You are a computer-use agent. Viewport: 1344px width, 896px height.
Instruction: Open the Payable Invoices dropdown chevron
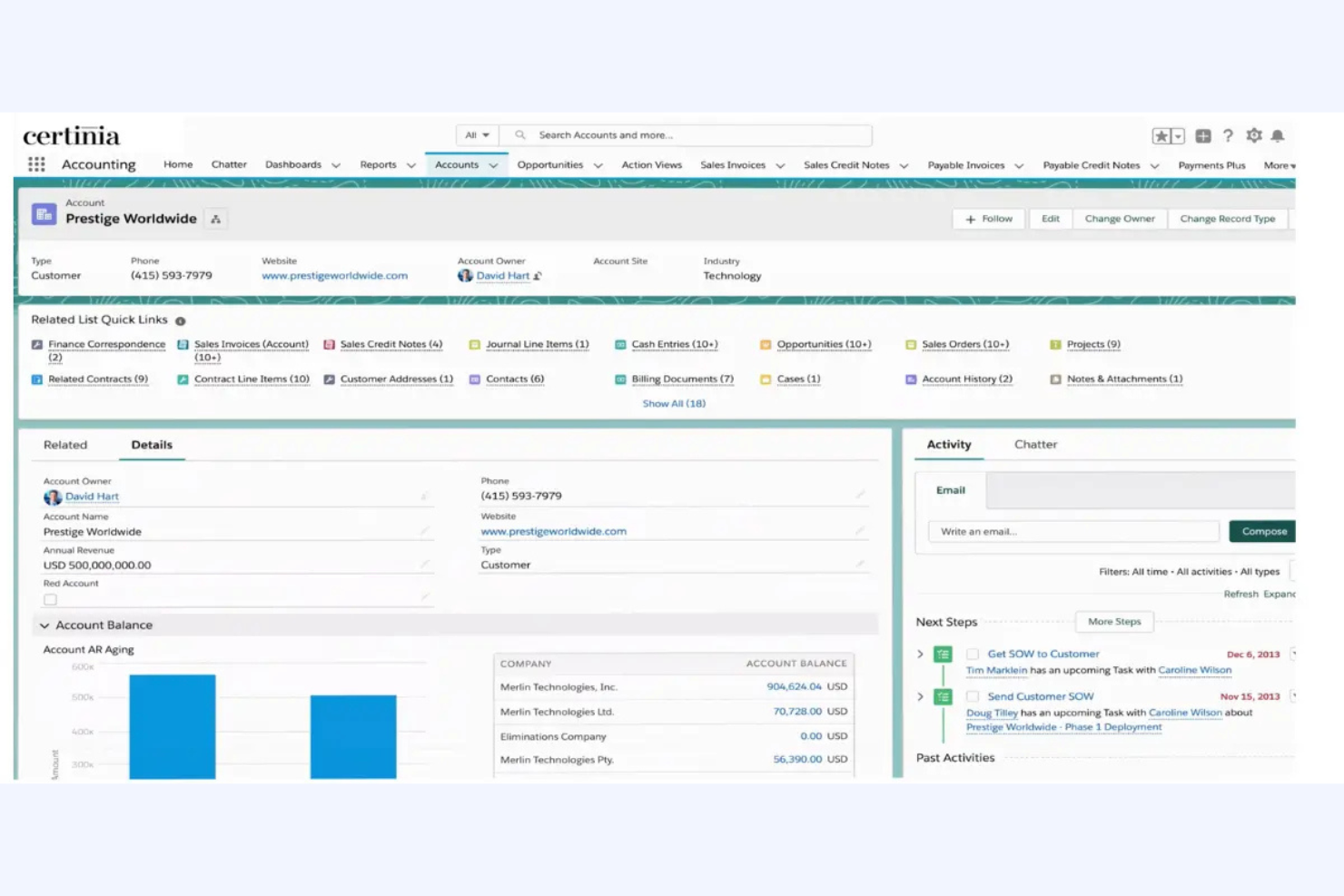[x=1019, y=165]
